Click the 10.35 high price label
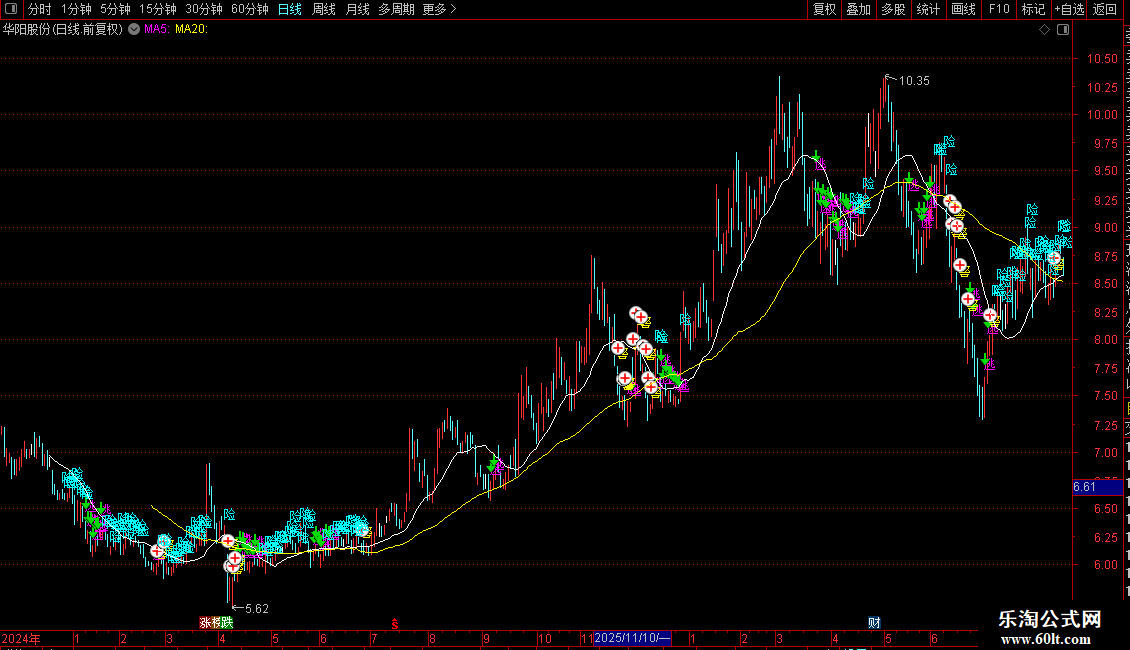The width and height of the screenshot is (1130, 650). (x=914, y=81)
